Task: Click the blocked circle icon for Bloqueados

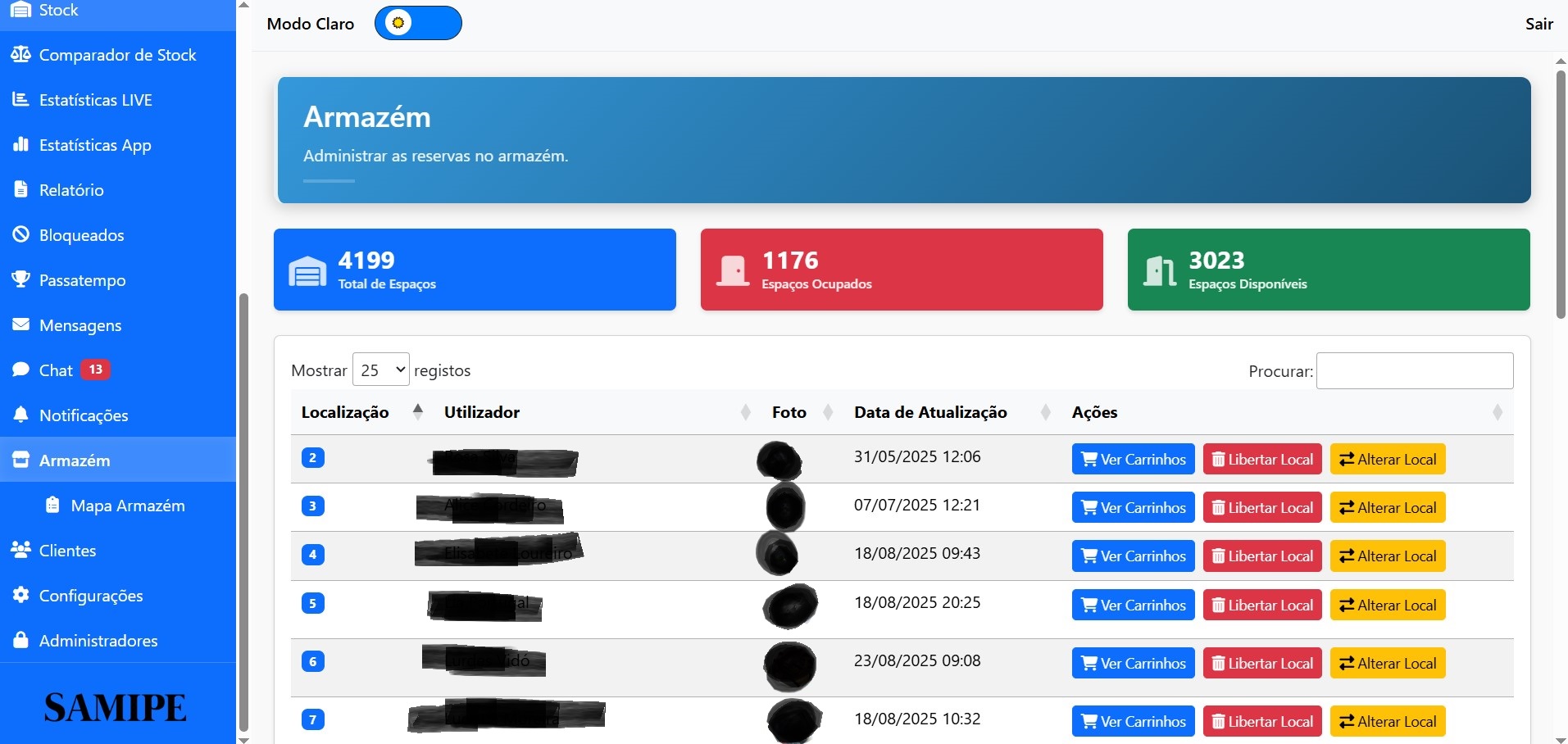Action: (20, 234)
